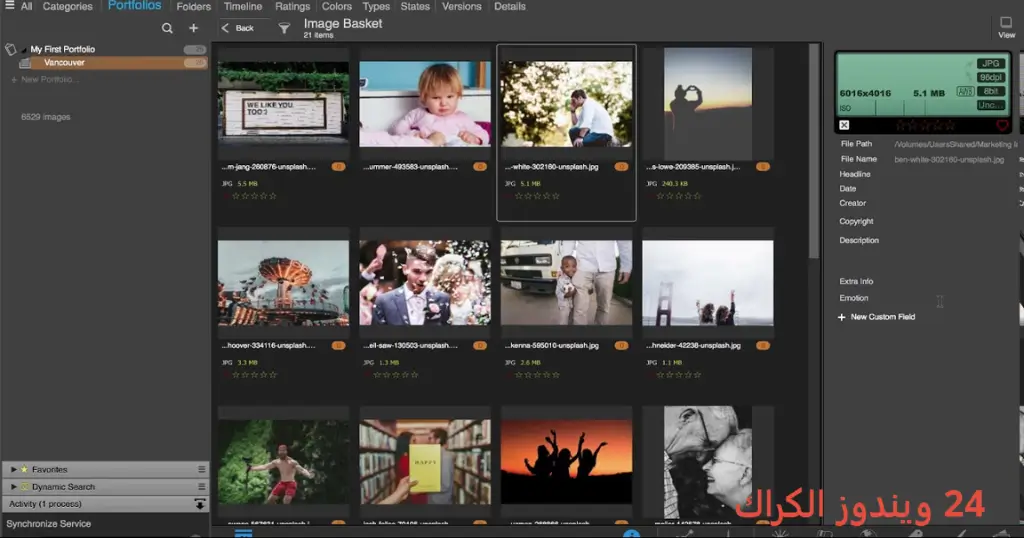Collapse the My First Portfolio tree

coord(24,50)
